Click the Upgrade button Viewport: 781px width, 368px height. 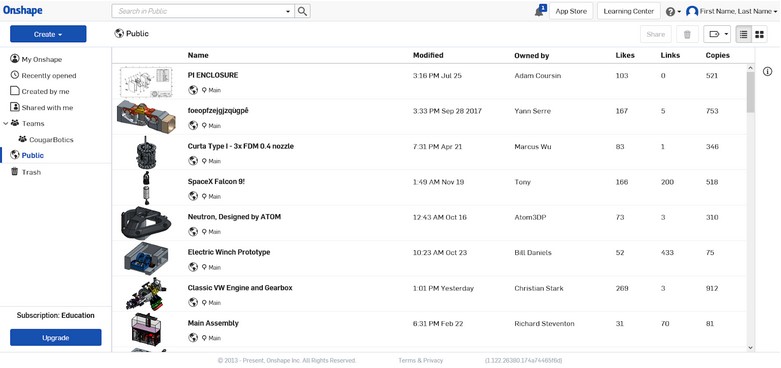click(x=55, y=337)
